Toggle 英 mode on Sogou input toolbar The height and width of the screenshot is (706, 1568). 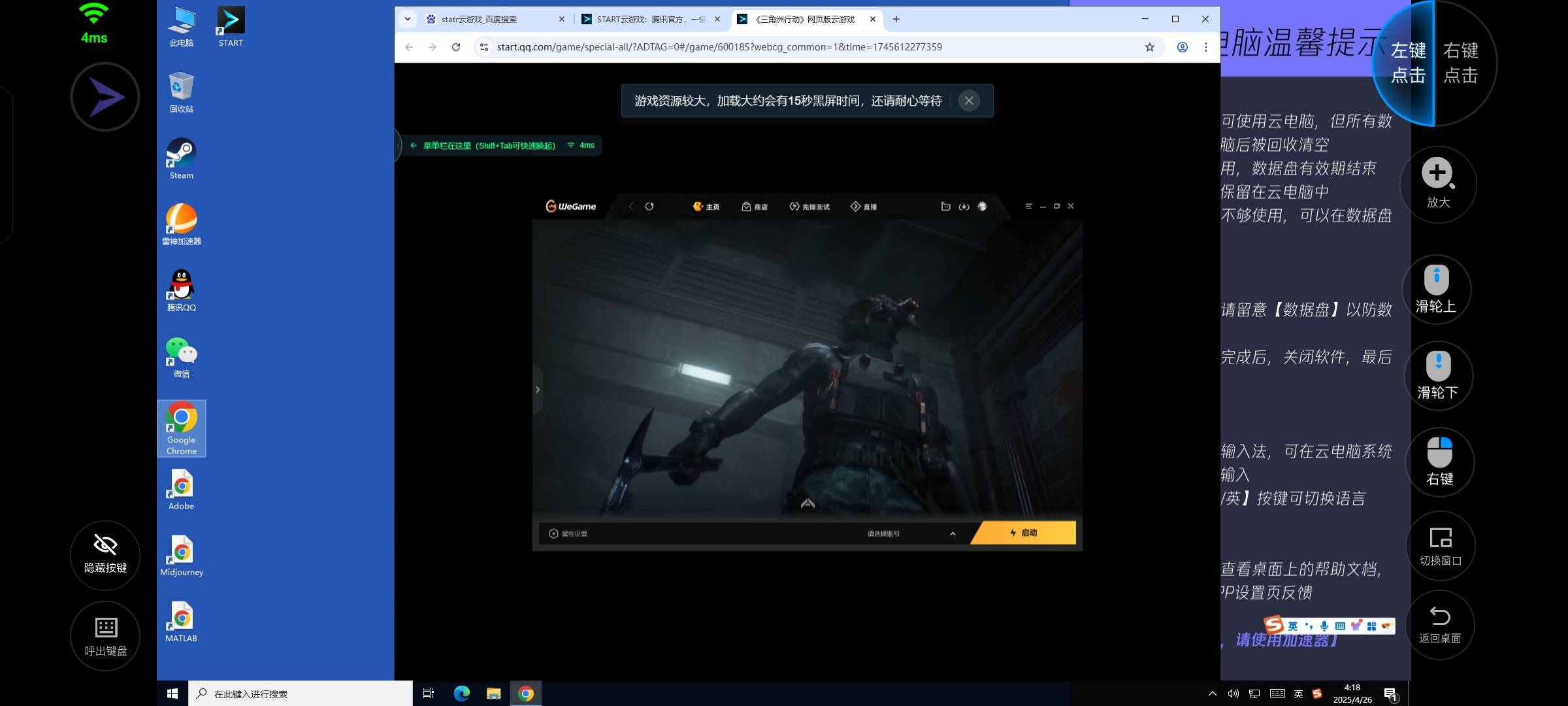[1292, 626]
